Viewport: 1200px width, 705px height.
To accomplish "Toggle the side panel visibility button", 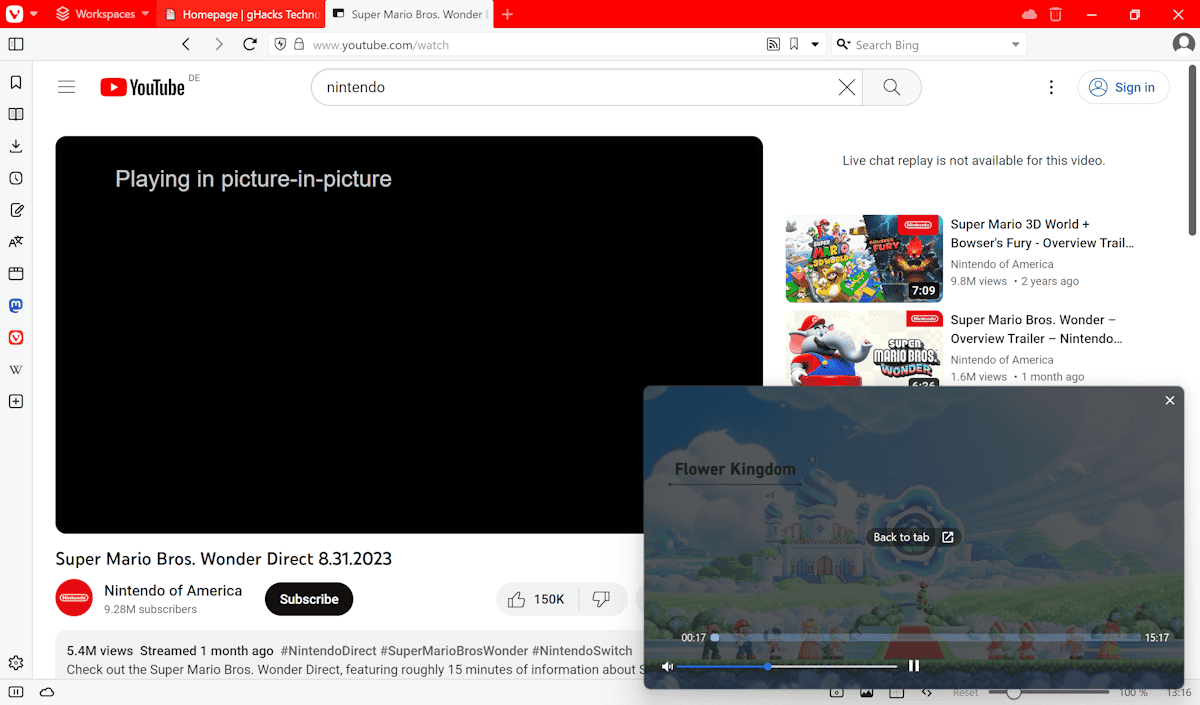I will pos(16,44).
